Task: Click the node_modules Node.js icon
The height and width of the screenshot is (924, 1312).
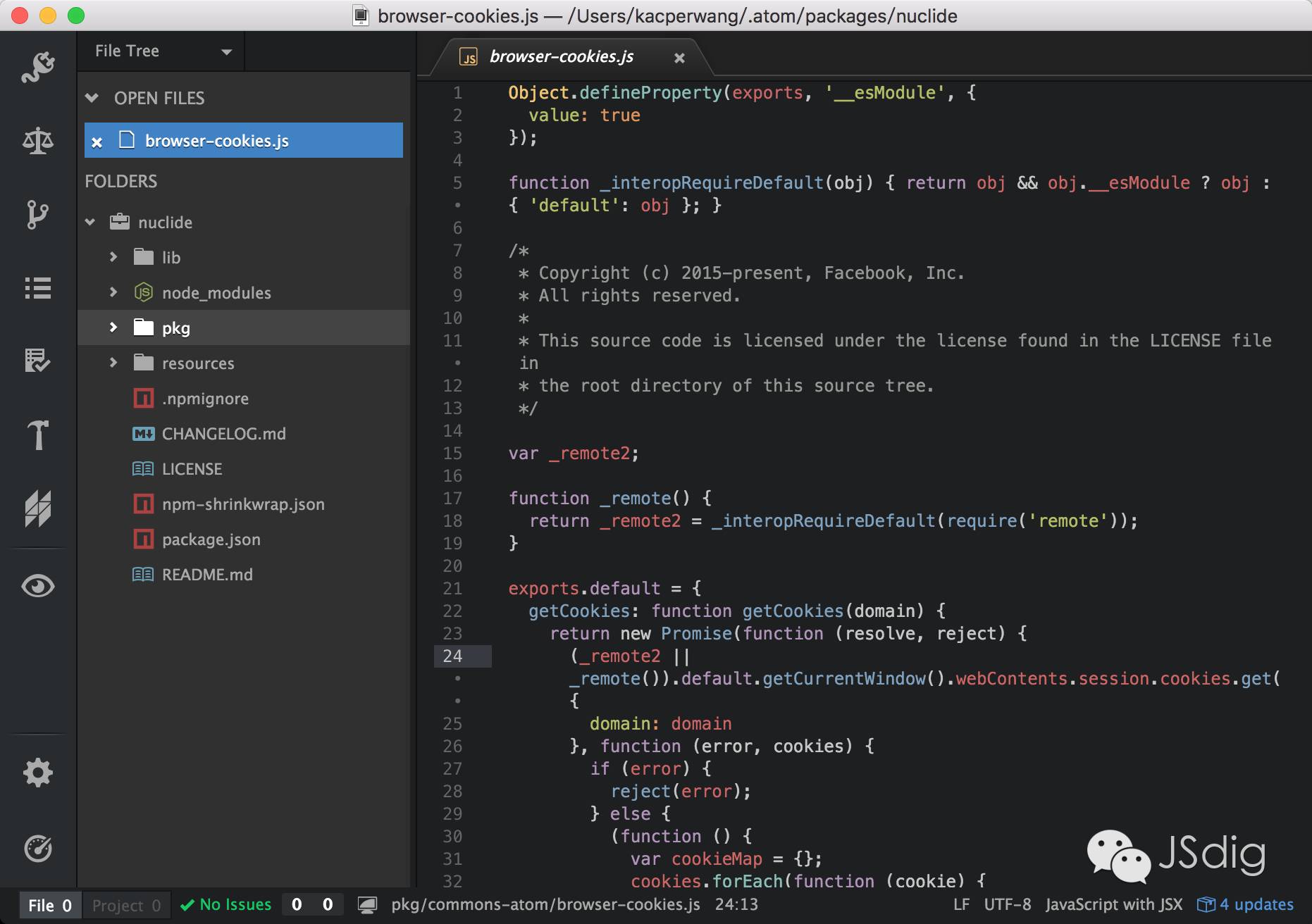Action: tap(144, 292)
